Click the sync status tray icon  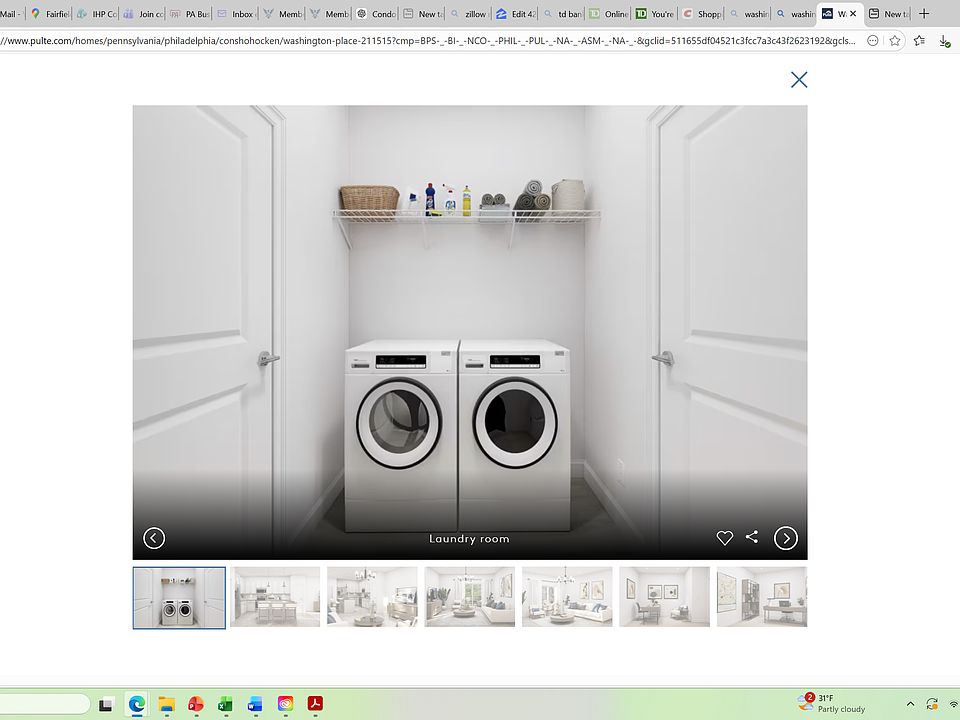point(932,704)
